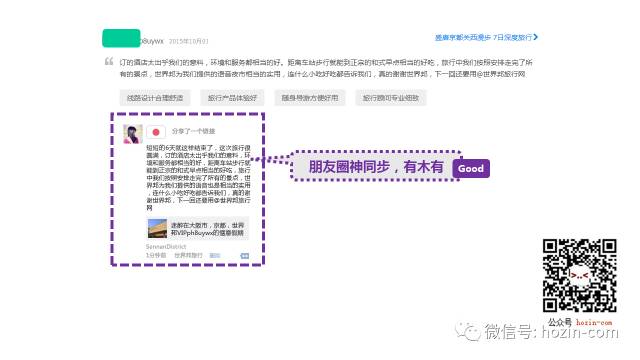Click the 朋友圈神同步 callout banner
Image resolution: width=640 pixels, height=360 pixels.
[376, 167]
